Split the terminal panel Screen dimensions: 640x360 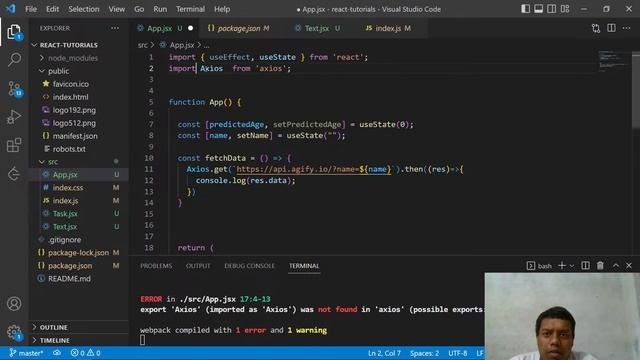click(x=585, y=266)
